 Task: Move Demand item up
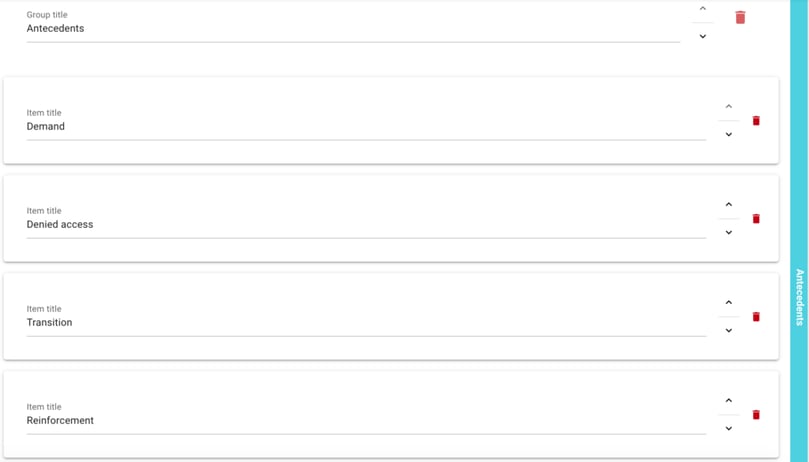pos(729,107)
